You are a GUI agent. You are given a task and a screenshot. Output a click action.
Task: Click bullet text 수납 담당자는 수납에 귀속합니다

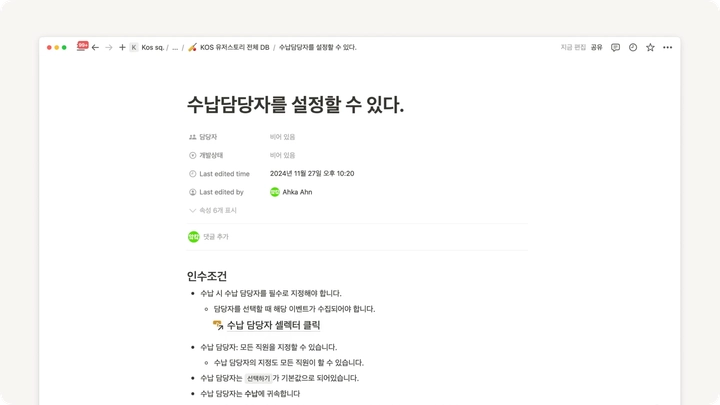tap(250, 394)
